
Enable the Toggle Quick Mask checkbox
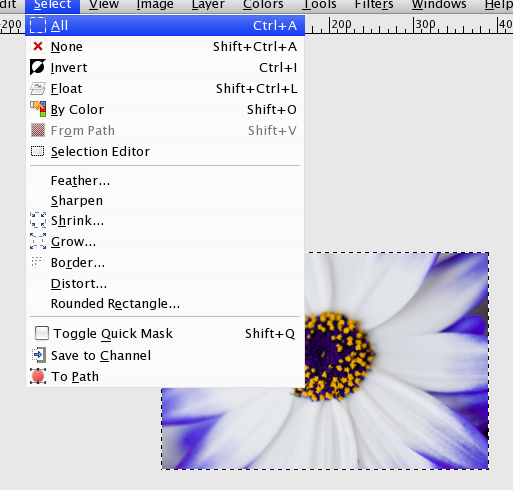(42, 333)
